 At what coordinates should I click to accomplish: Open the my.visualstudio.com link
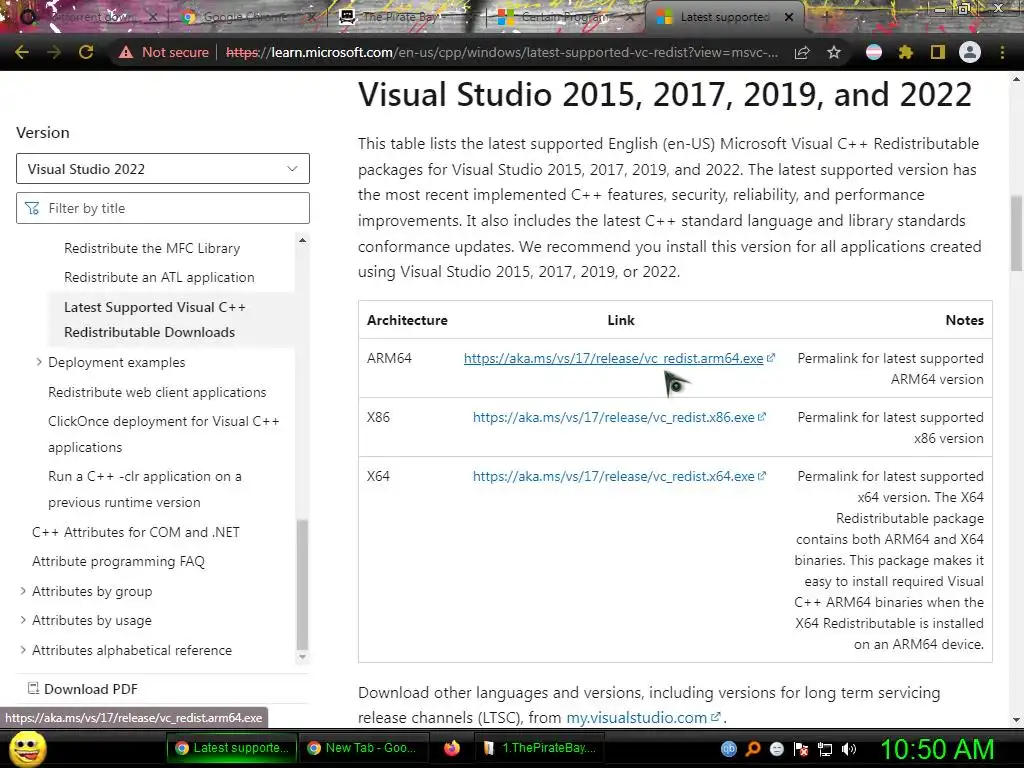coord(637,717)
